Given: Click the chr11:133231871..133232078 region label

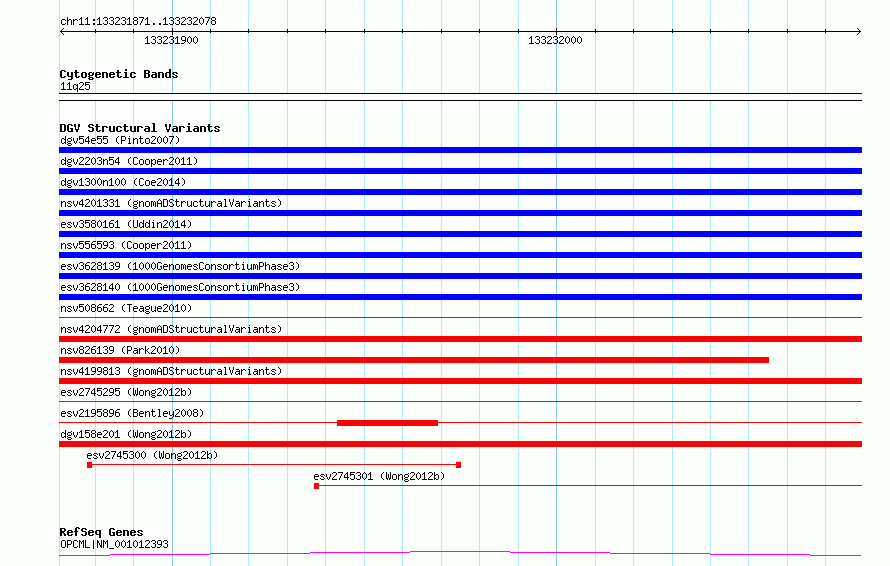Looking at the screenshot, I should (x=138, y=22).
